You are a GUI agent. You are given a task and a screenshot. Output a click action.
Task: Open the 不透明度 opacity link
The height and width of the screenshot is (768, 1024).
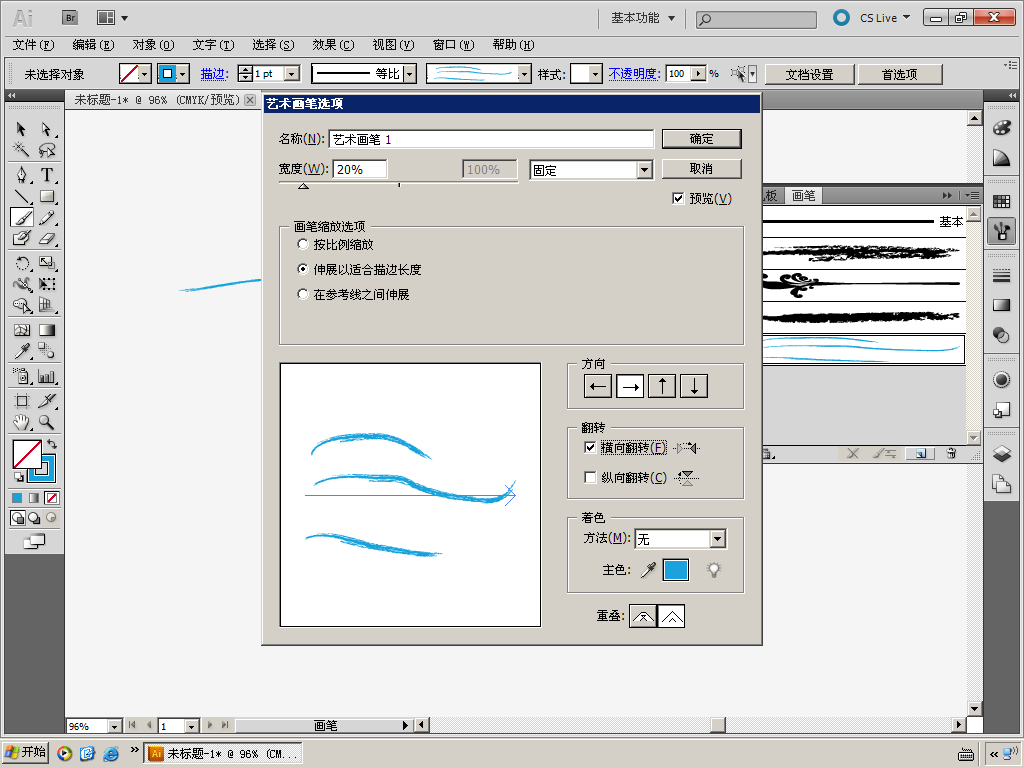point(634,74)
